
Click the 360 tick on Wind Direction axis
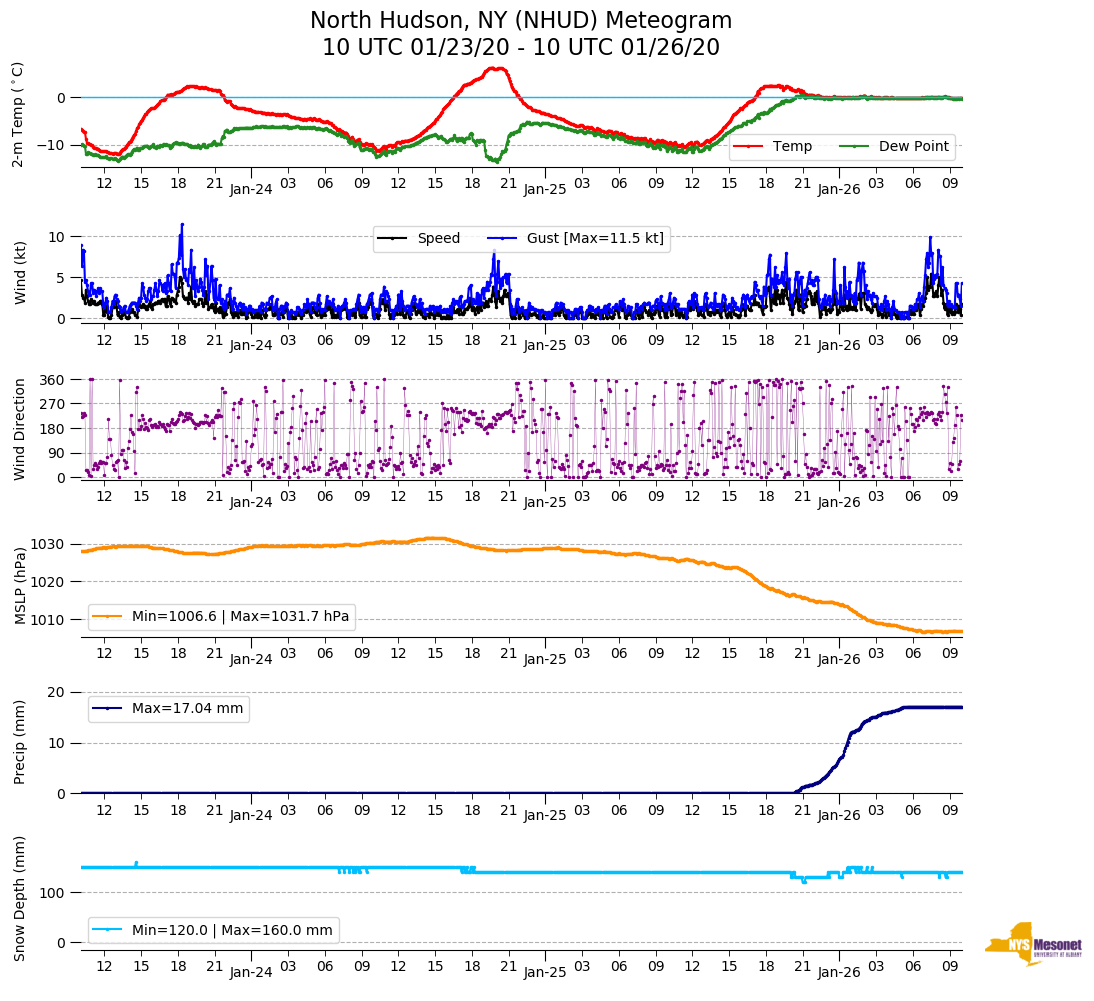coord(52,380)
